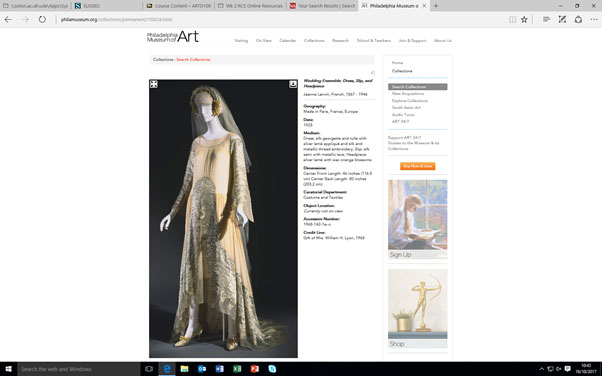
Task: Open PowerPoint from the taskbar
Action: [x=255, y=369]
